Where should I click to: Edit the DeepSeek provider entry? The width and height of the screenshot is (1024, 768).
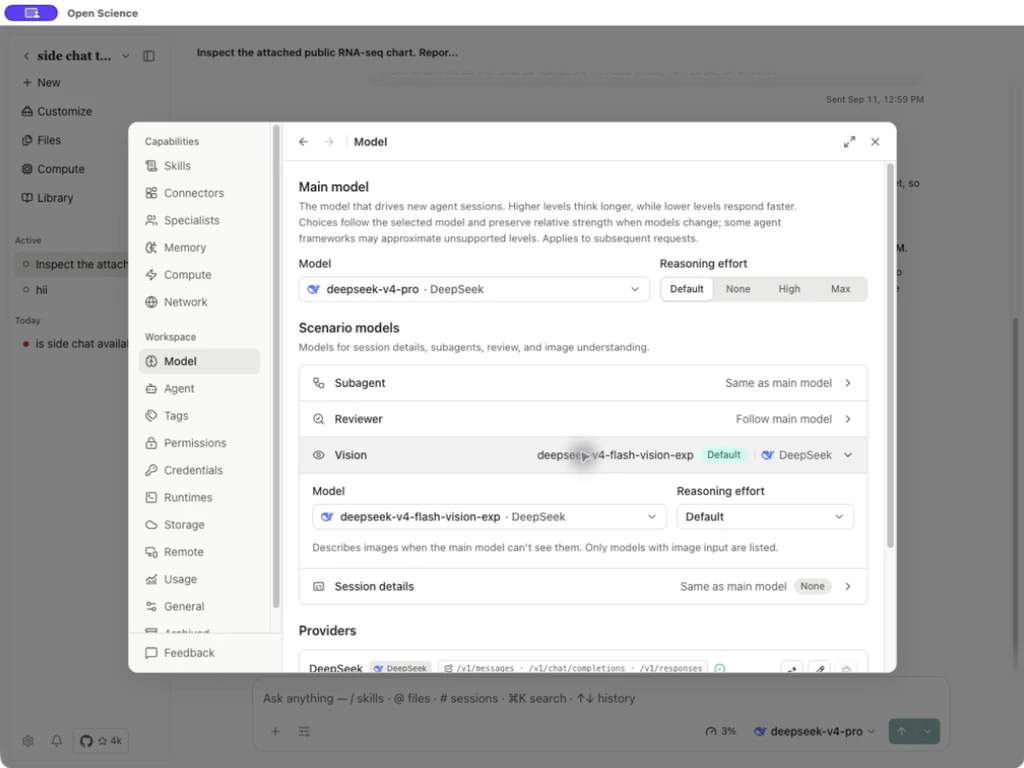click(x=819, y=668)
